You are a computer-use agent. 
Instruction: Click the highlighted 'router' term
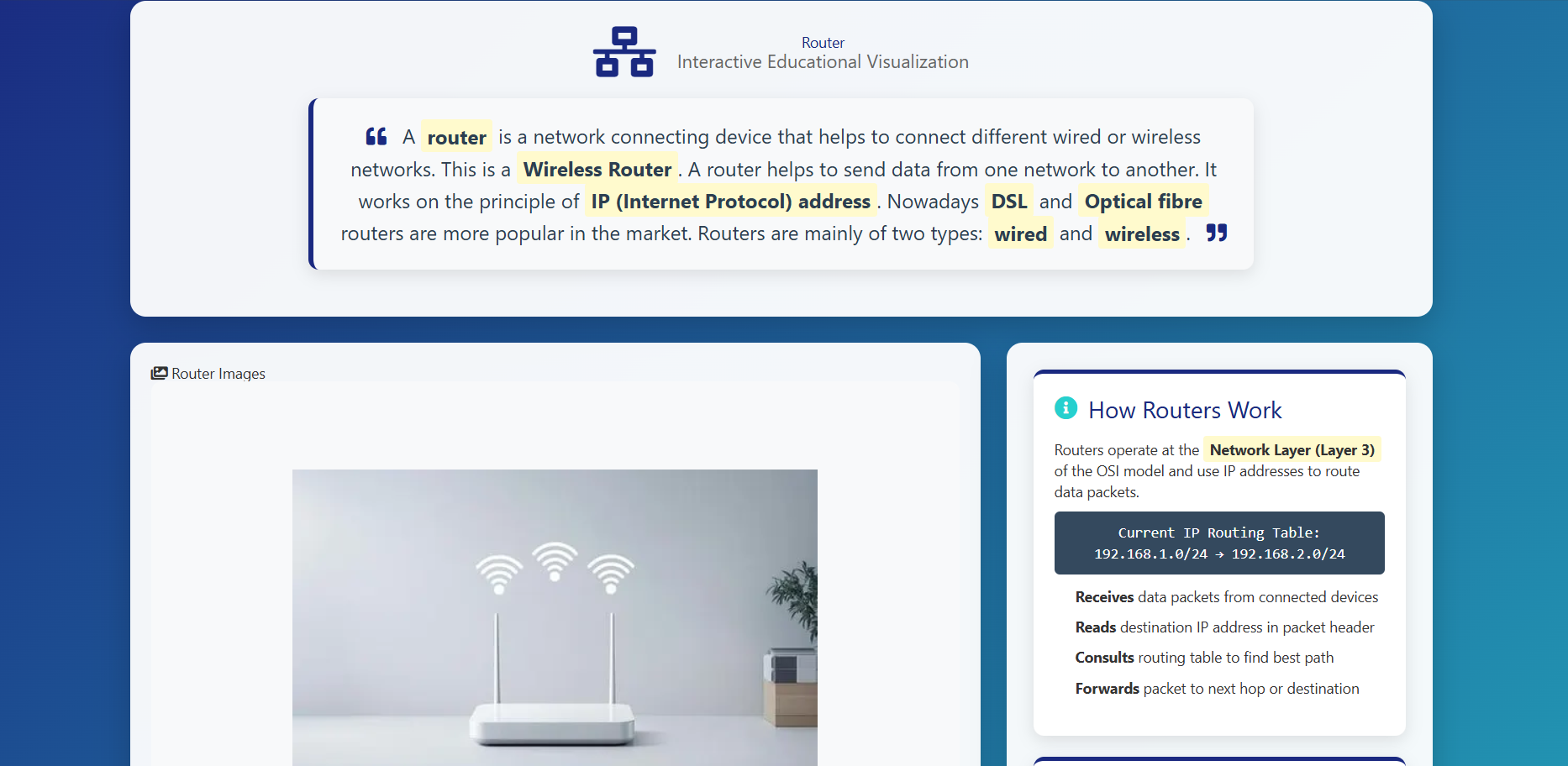[456, 137]
